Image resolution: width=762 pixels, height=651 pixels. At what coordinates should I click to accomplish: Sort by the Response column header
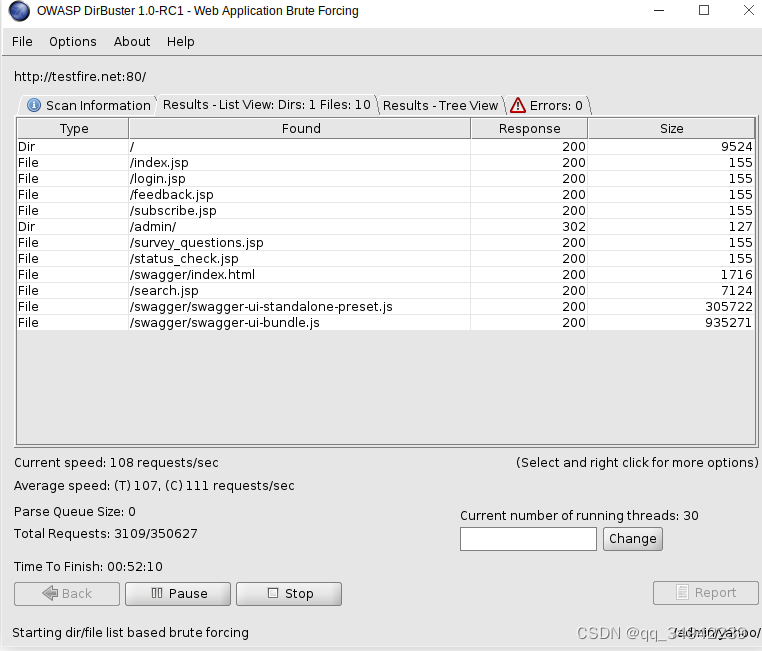[x=529, y=129]
